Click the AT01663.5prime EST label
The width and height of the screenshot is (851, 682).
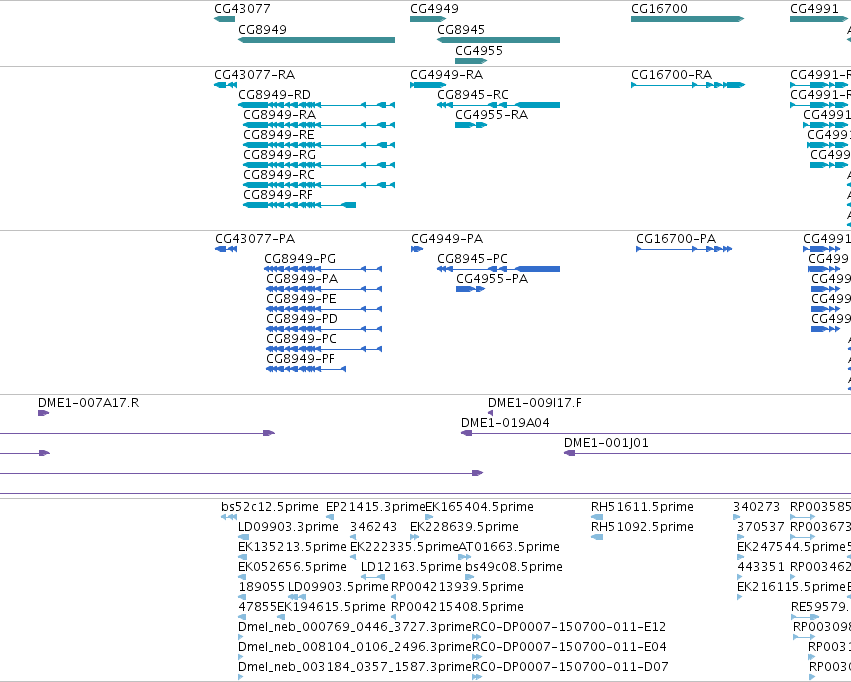coord(509,547)
